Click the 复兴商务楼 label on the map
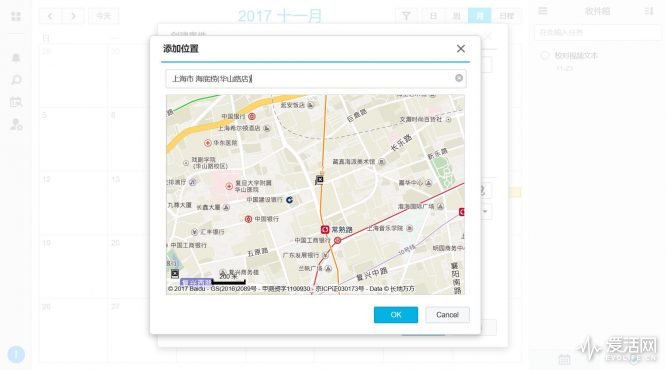Image resolution: width=666 pixels, height=370 pixels. click(243, 272)
